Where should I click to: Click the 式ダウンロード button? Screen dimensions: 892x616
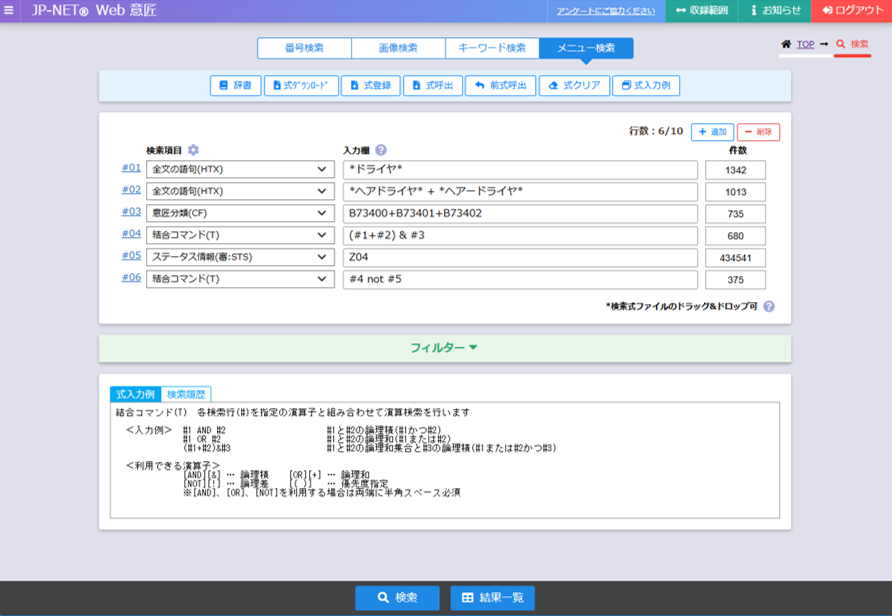[302, 85]
